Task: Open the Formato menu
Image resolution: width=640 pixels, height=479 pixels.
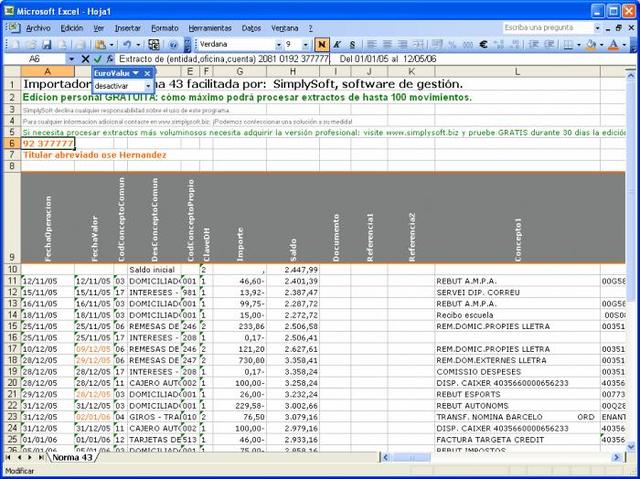Action: coord(165,28)
